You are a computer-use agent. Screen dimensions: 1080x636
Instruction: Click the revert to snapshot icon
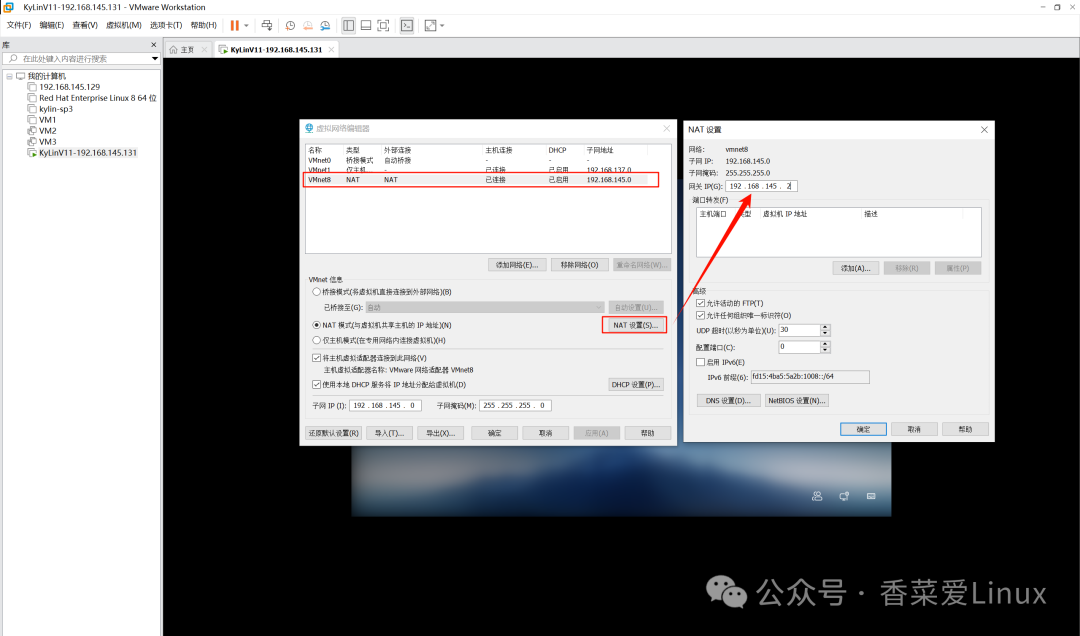click(x=308, y=25)
